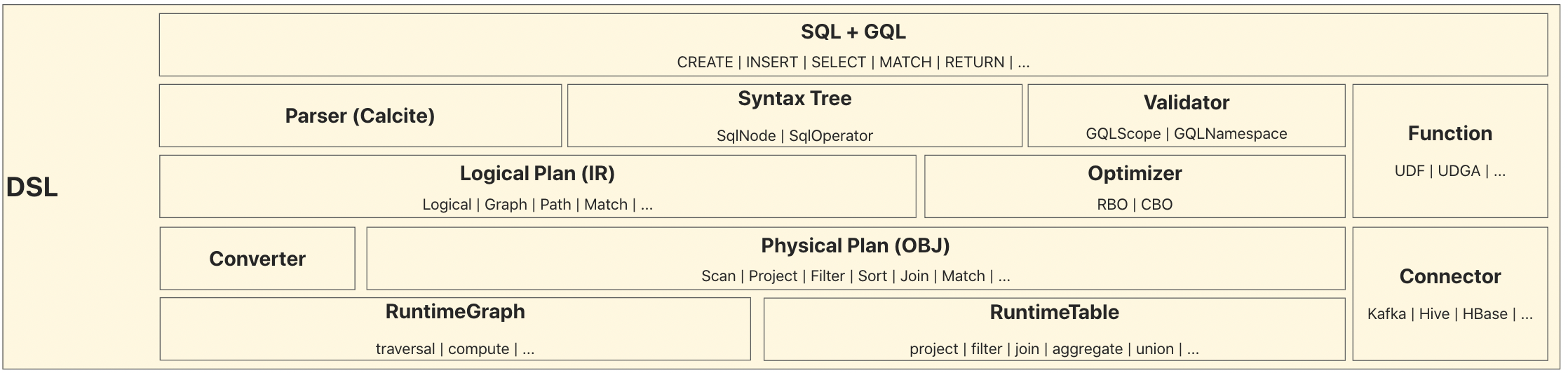Click the RuntimeGraph heading

(455, 312)
